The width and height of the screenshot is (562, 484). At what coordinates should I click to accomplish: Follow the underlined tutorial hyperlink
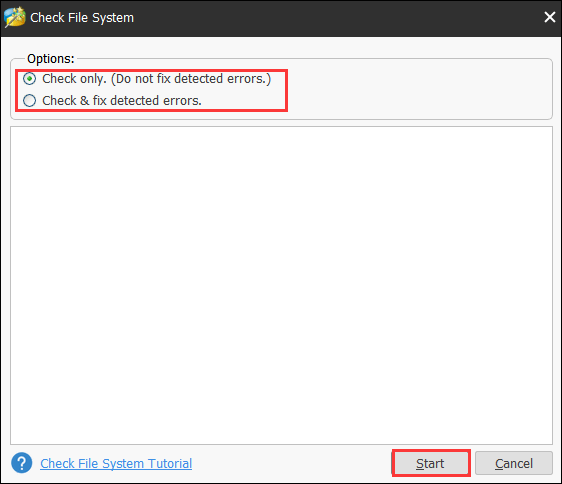116,464
